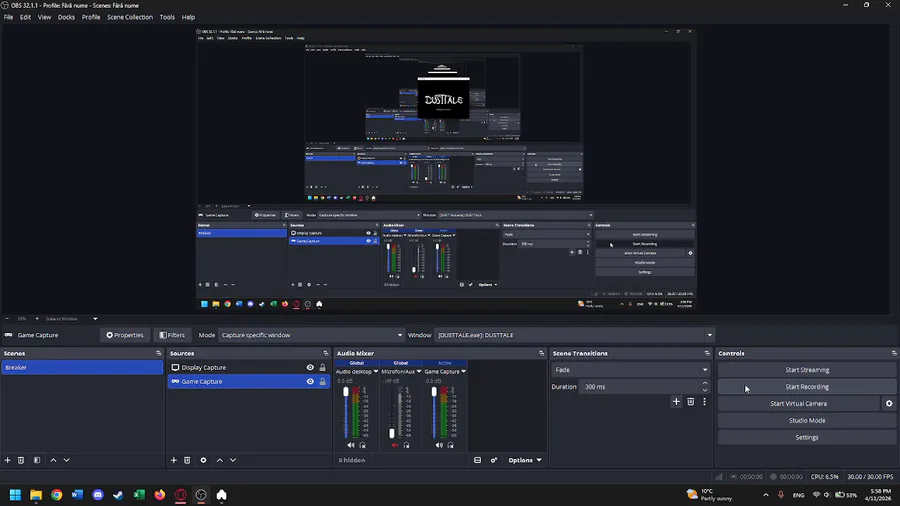
Task: Zoom out preview with minus icon
Action: [7, 318]
